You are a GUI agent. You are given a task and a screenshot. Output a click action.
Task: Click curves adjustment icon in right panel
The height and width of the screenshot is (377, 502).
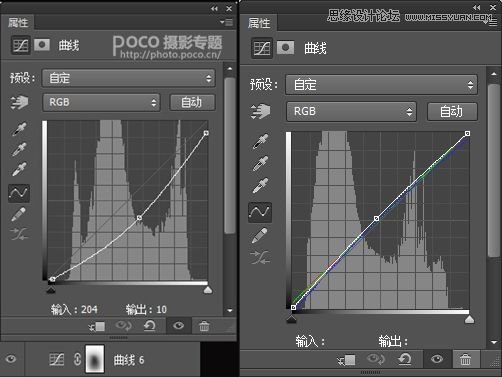tap(262, 48)
